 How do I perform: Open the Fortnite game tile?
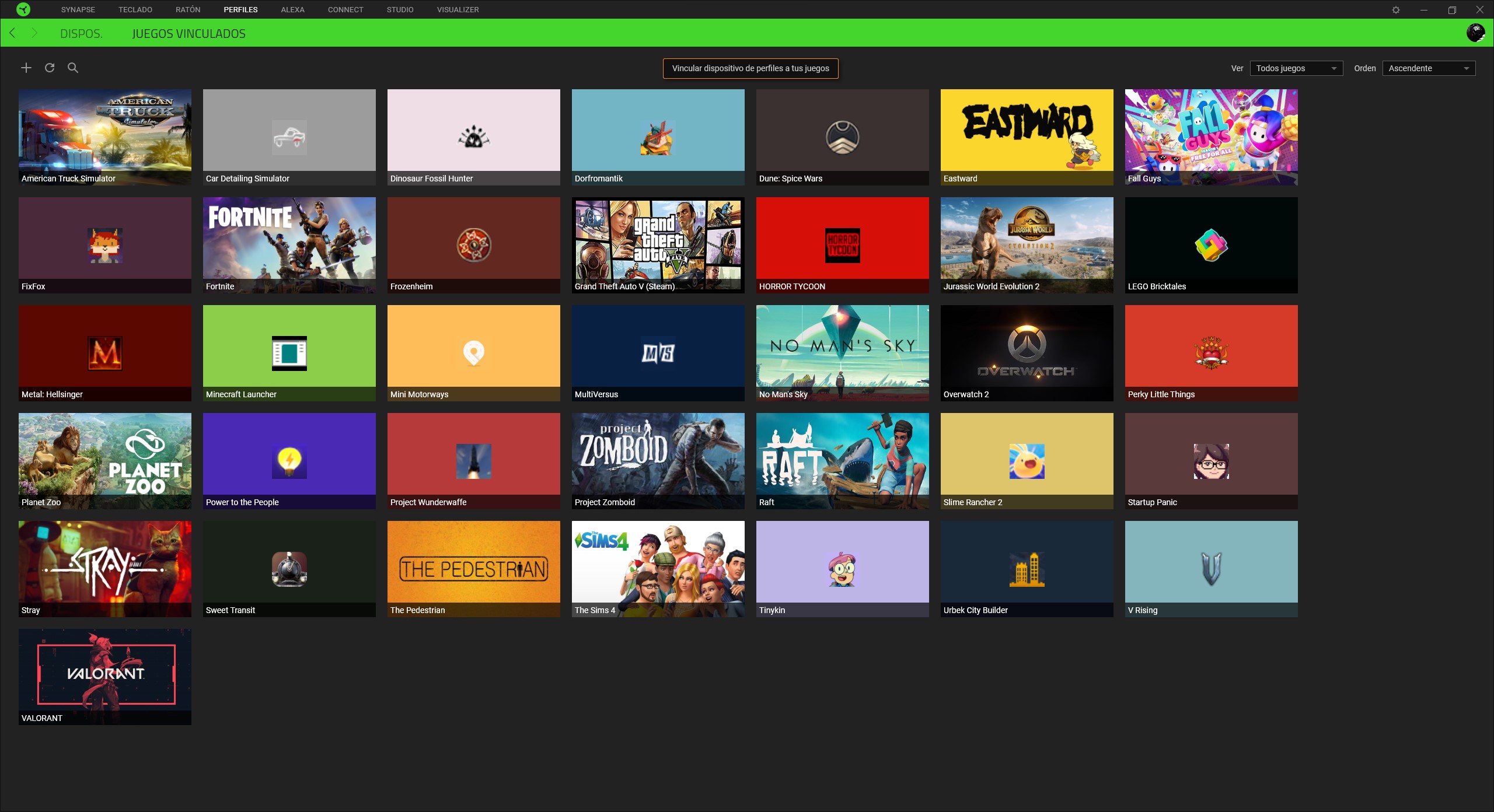click(x=289, y=245)
